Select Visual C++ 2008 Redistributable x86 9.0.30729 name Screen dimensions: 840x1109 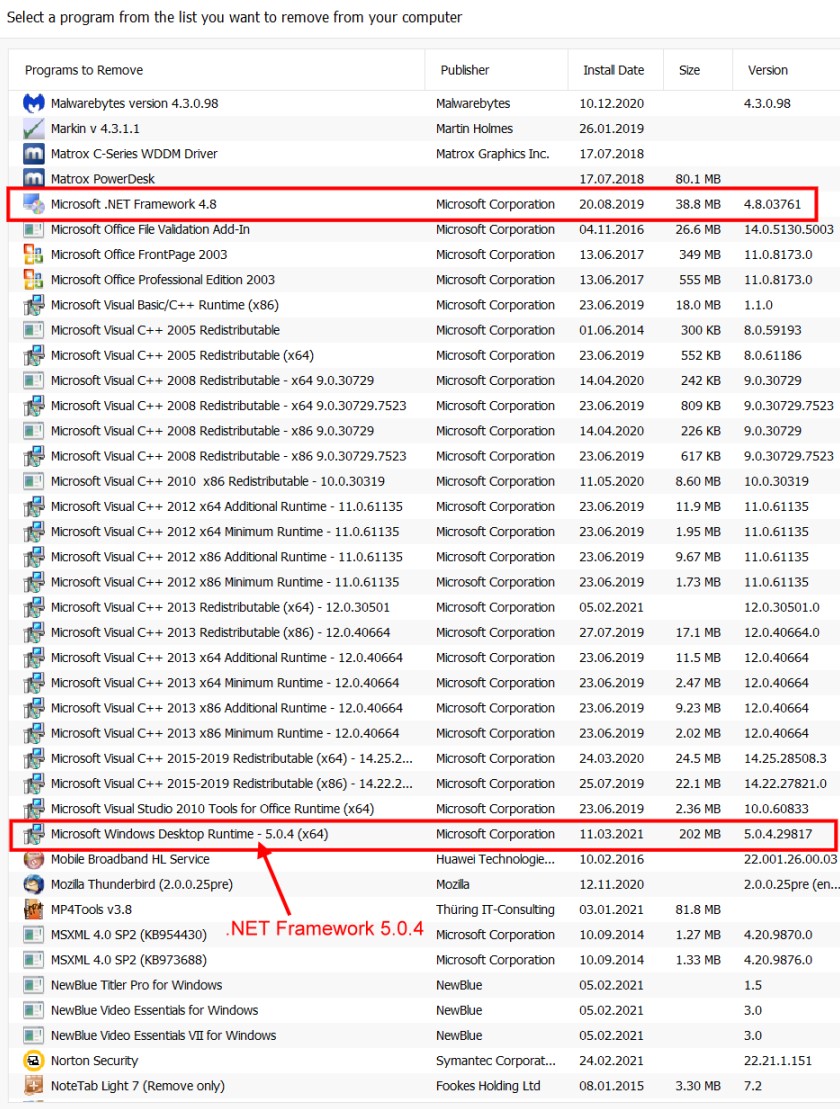click(x=212, y=431)
